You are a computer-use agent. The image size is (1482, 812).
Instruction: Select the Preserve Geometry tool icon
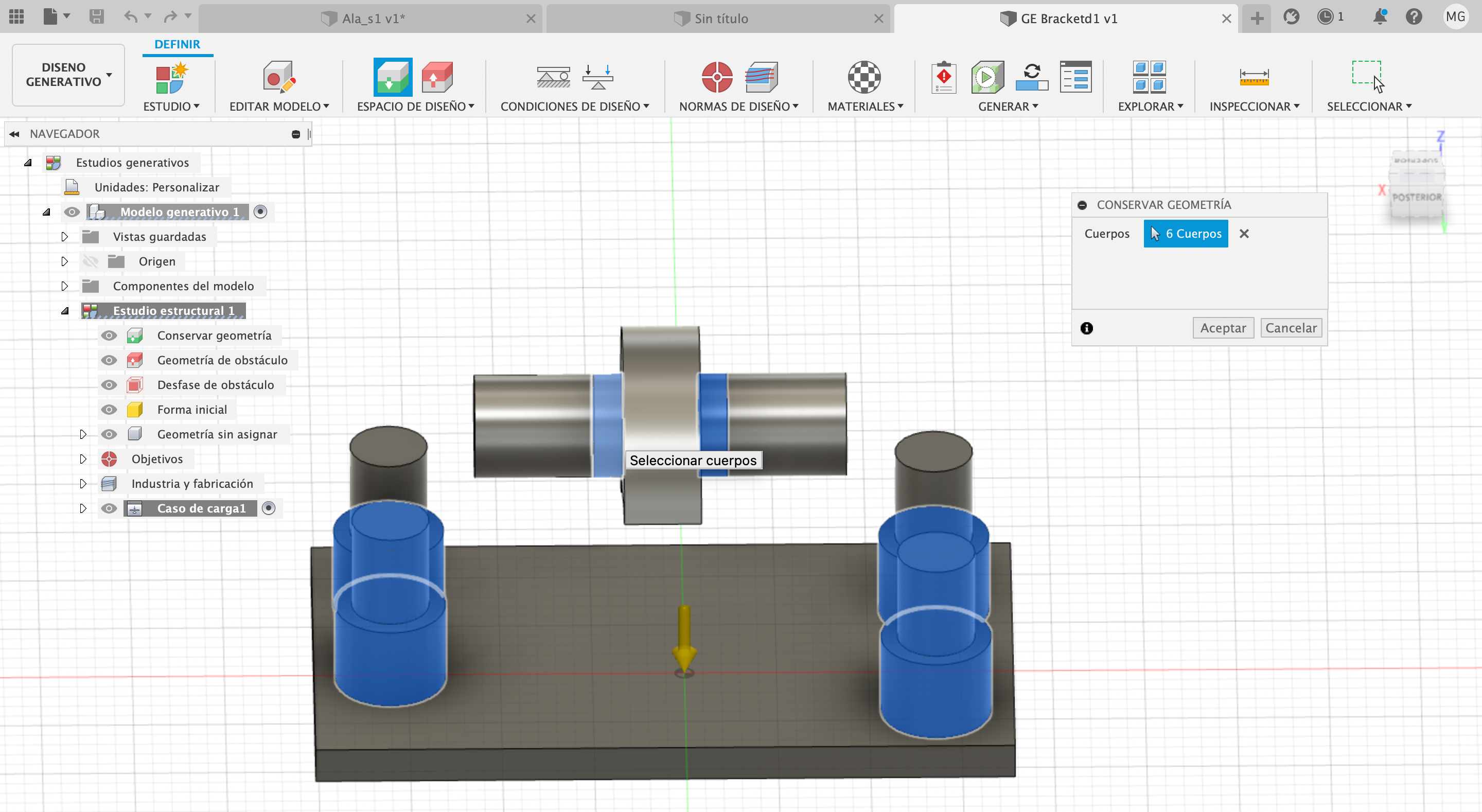393,77
